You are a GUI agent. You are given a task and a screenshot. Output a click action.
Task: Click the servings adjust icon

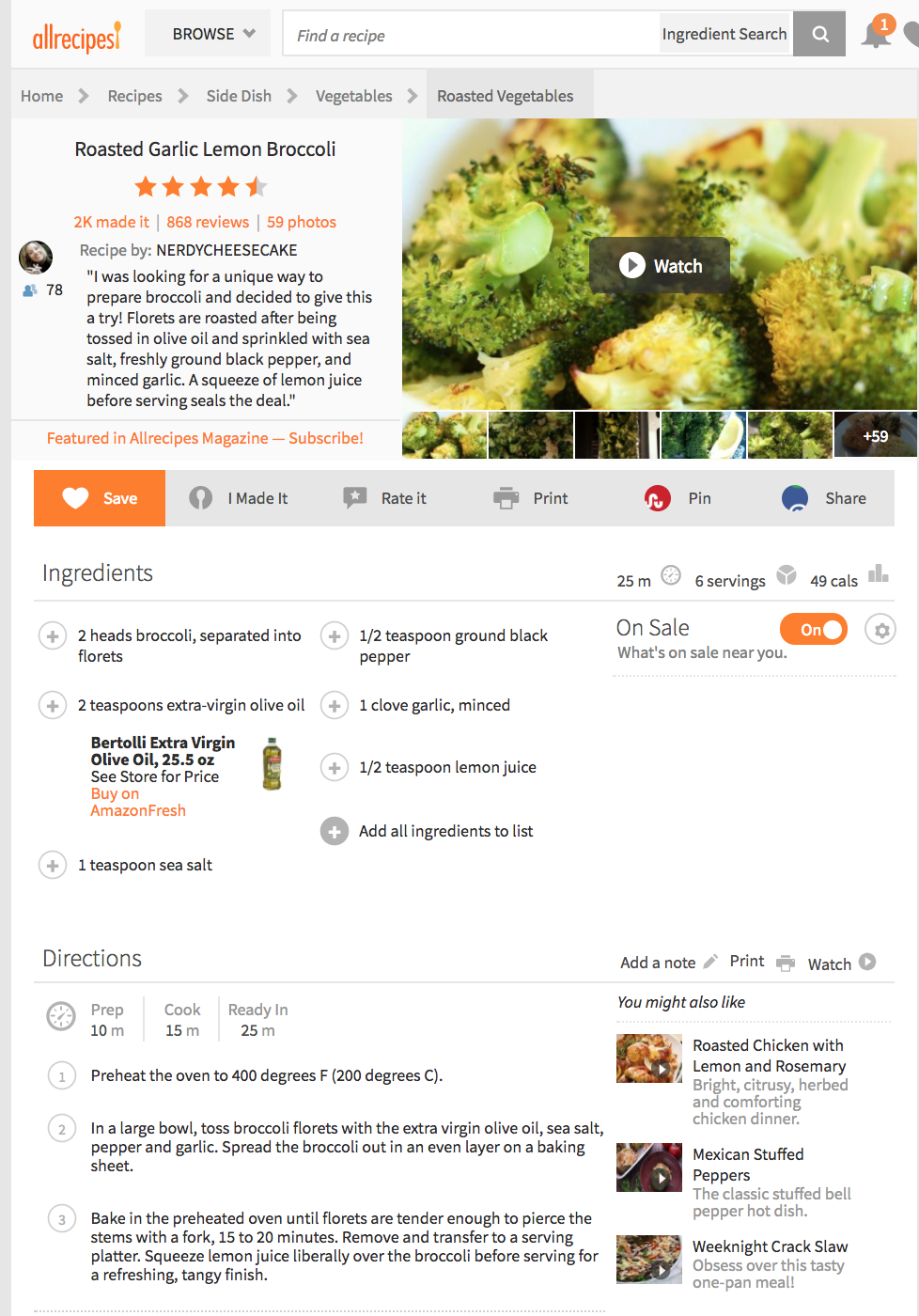787,575
